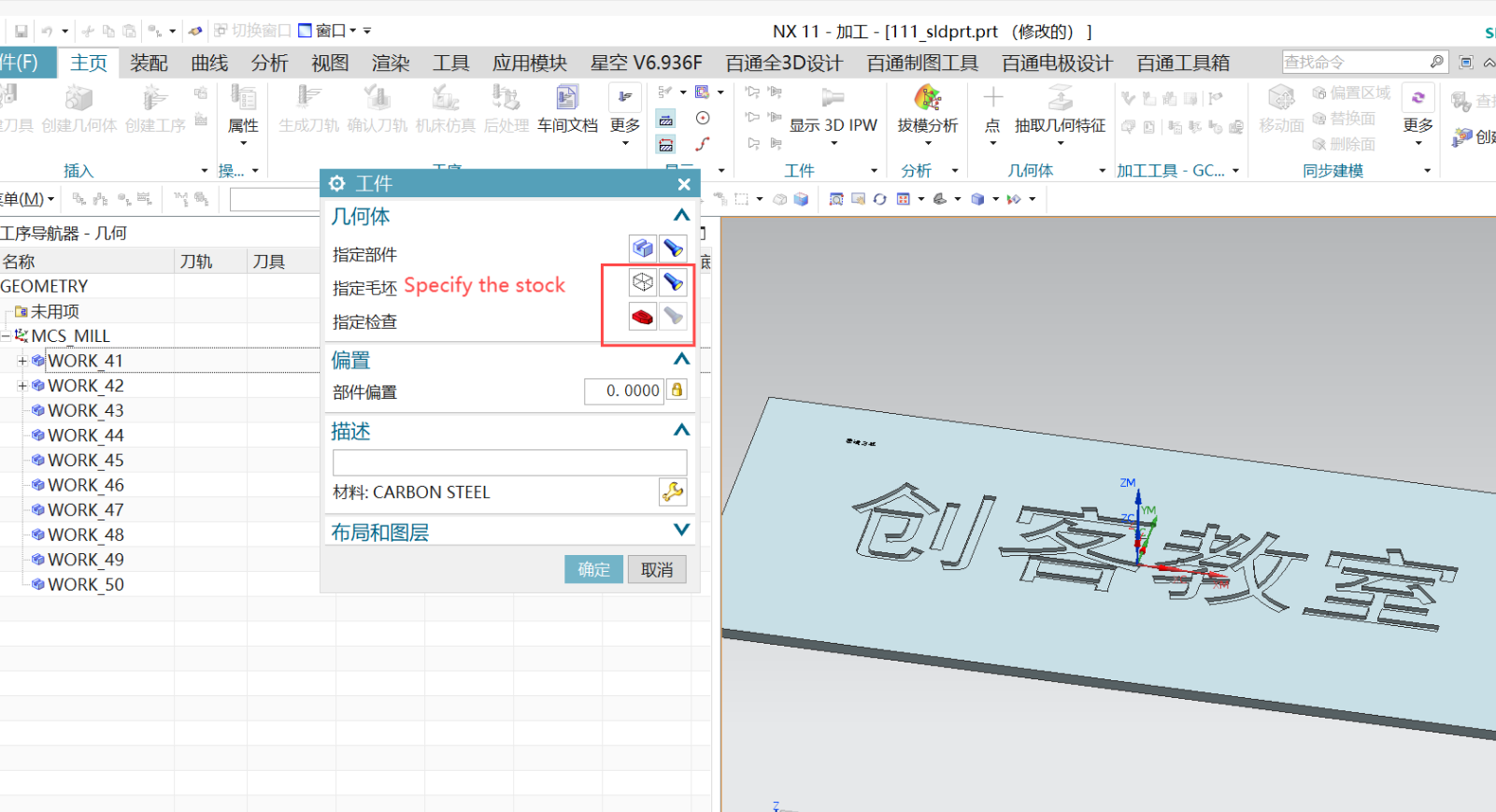Click the 替换面 replace face button

pyautogui.click(x=1344, y=119)
